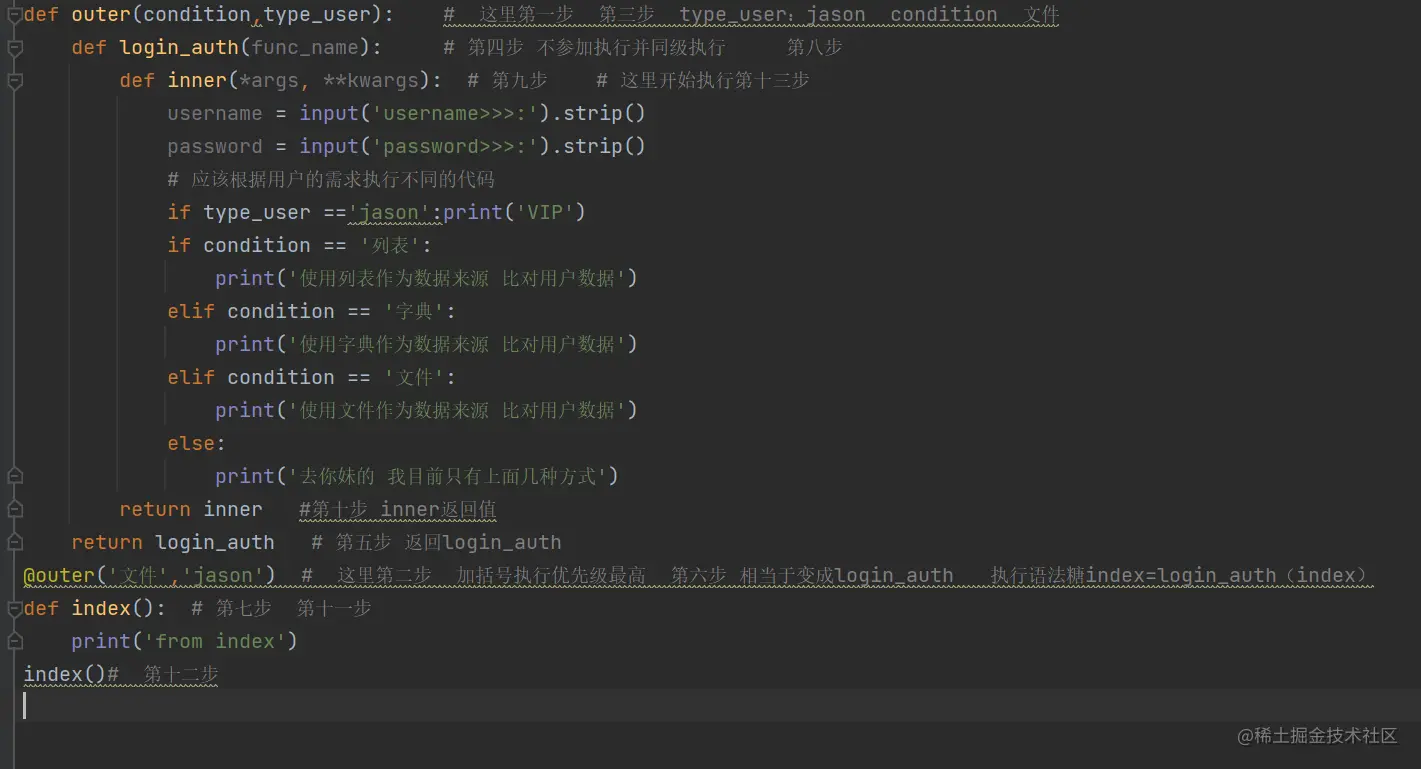Click fold-end marker beside print('去你妹的') line

(14, 476)
